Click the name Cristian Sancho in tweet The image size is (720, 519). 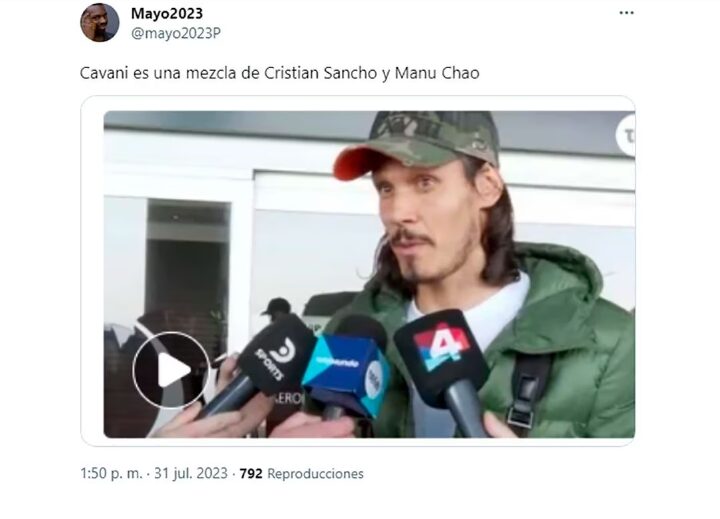tap(321, 73)
